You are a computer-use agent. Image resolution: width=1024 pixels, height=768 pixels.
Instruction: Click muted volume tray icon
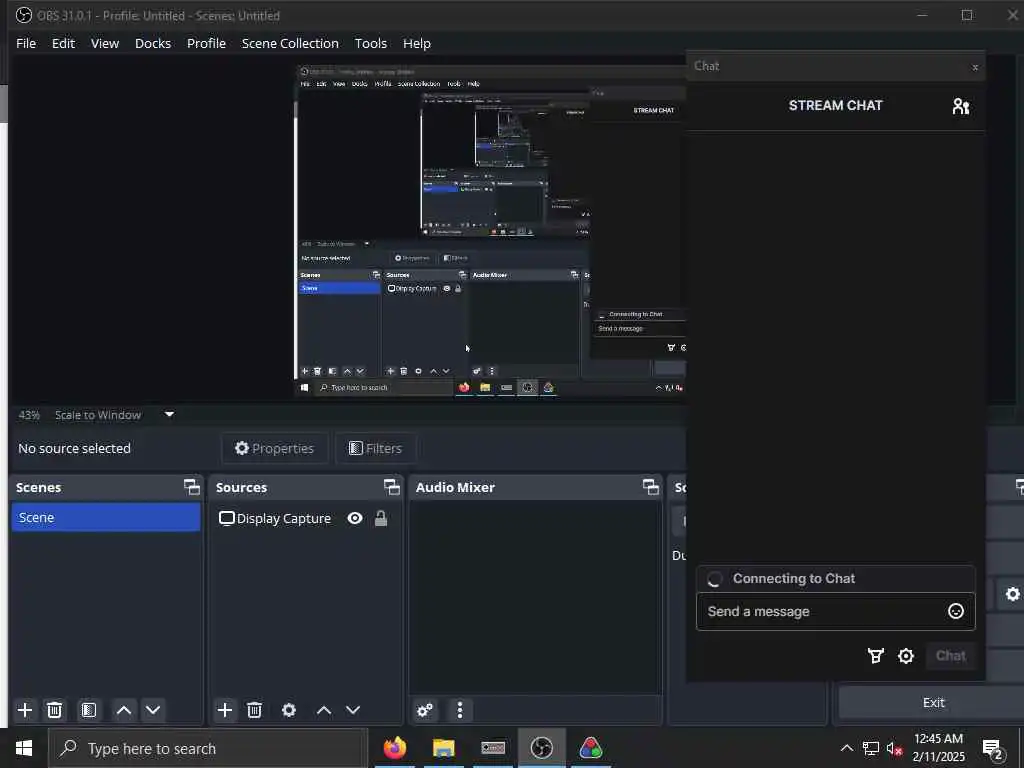click(x=894, y=748)
